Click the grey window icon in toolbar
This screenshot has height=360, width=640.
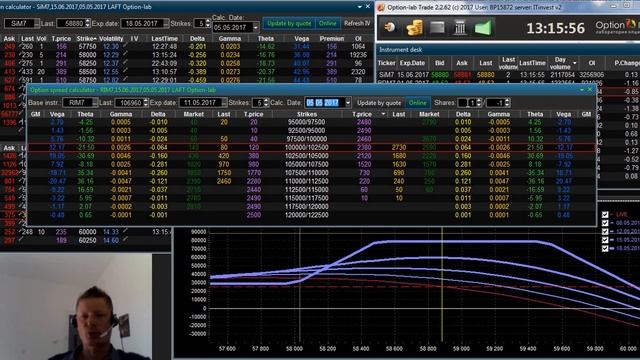[437, 28]
